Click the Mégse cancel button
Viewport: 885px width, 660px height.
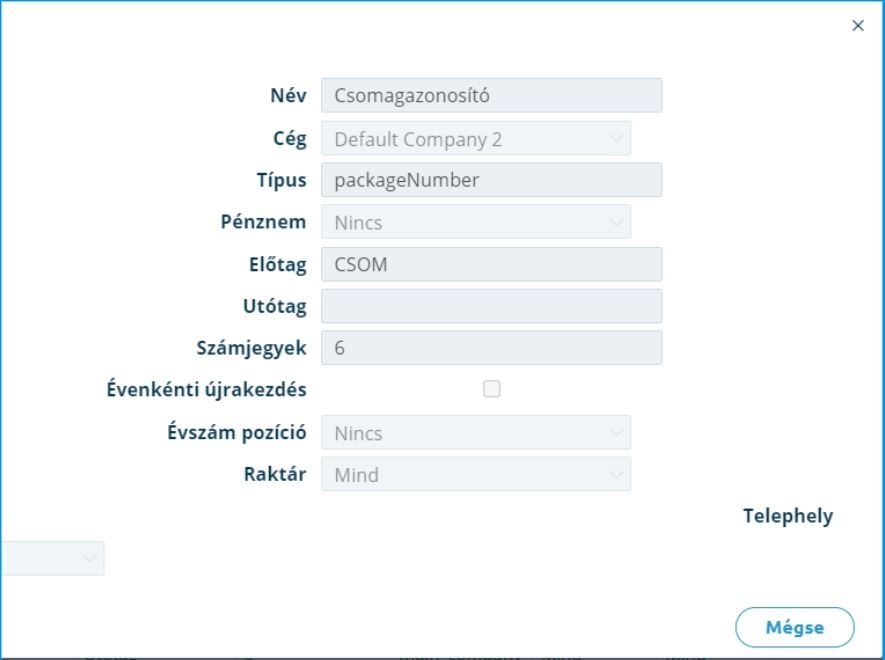(x=795, y=627)
